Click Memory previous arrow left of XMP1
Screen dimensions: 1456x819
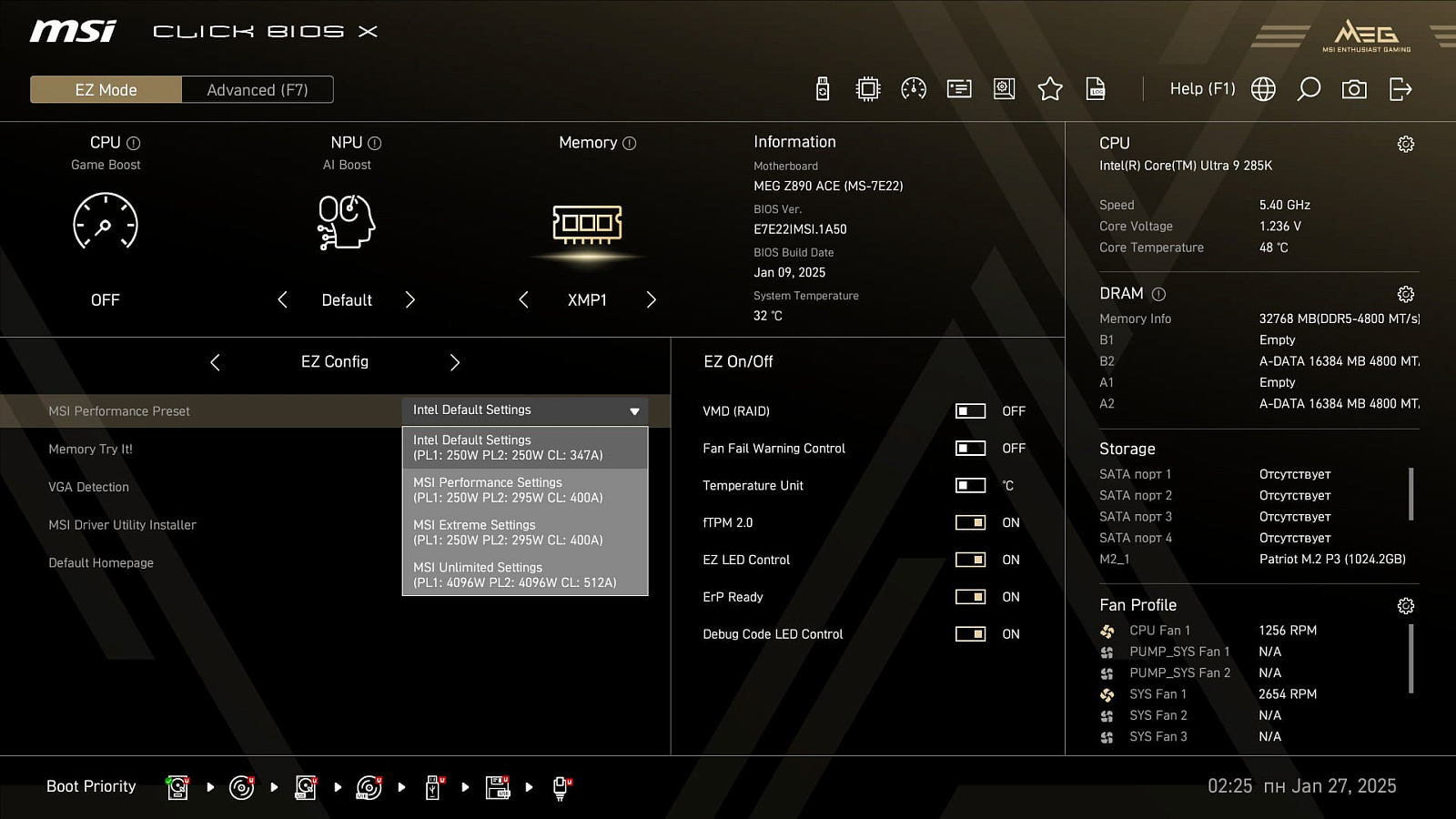(523, 299)
